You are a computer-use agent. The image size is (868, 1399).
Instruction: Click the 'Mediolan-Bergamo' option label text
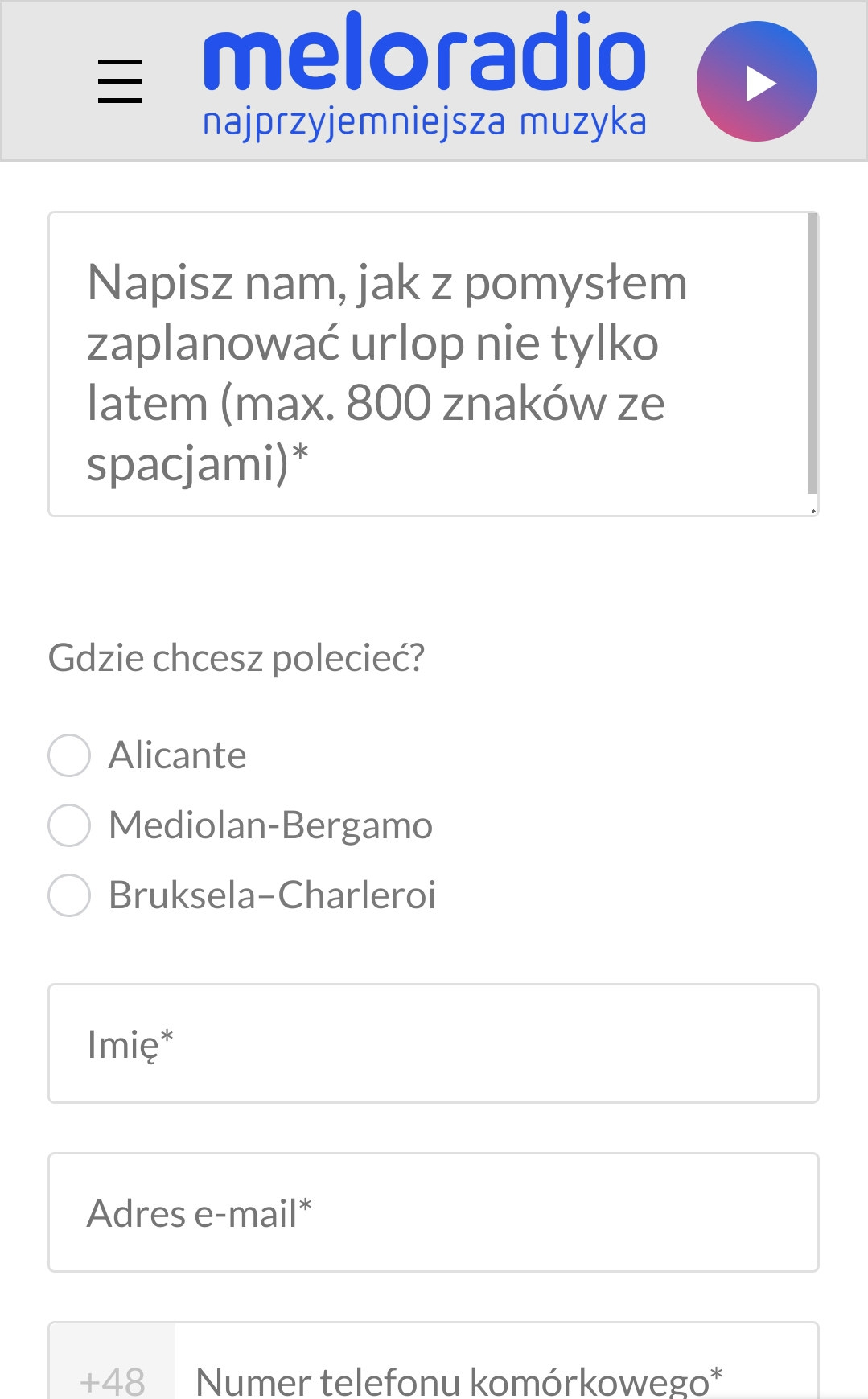pyautogui.click(x=270, y=825)
